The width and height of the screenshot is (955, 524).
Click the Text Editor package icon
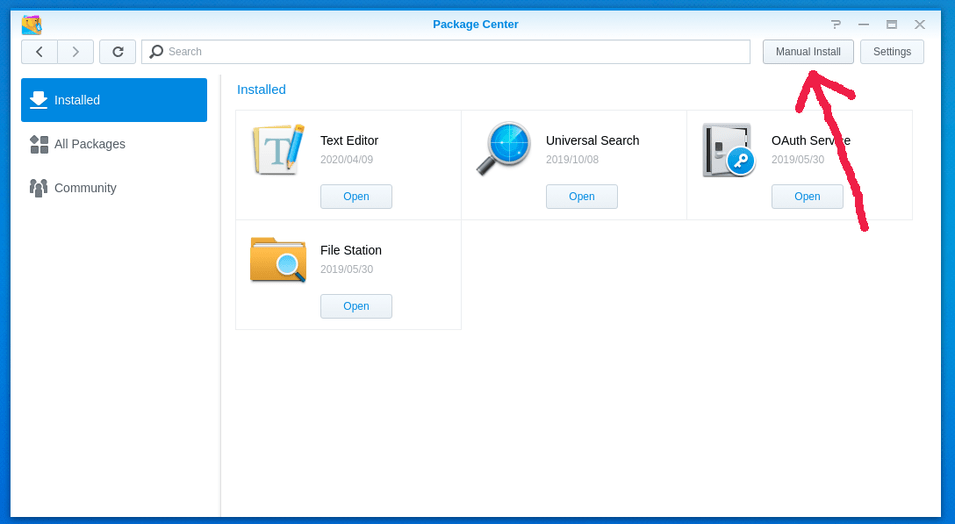pos(278,150)
